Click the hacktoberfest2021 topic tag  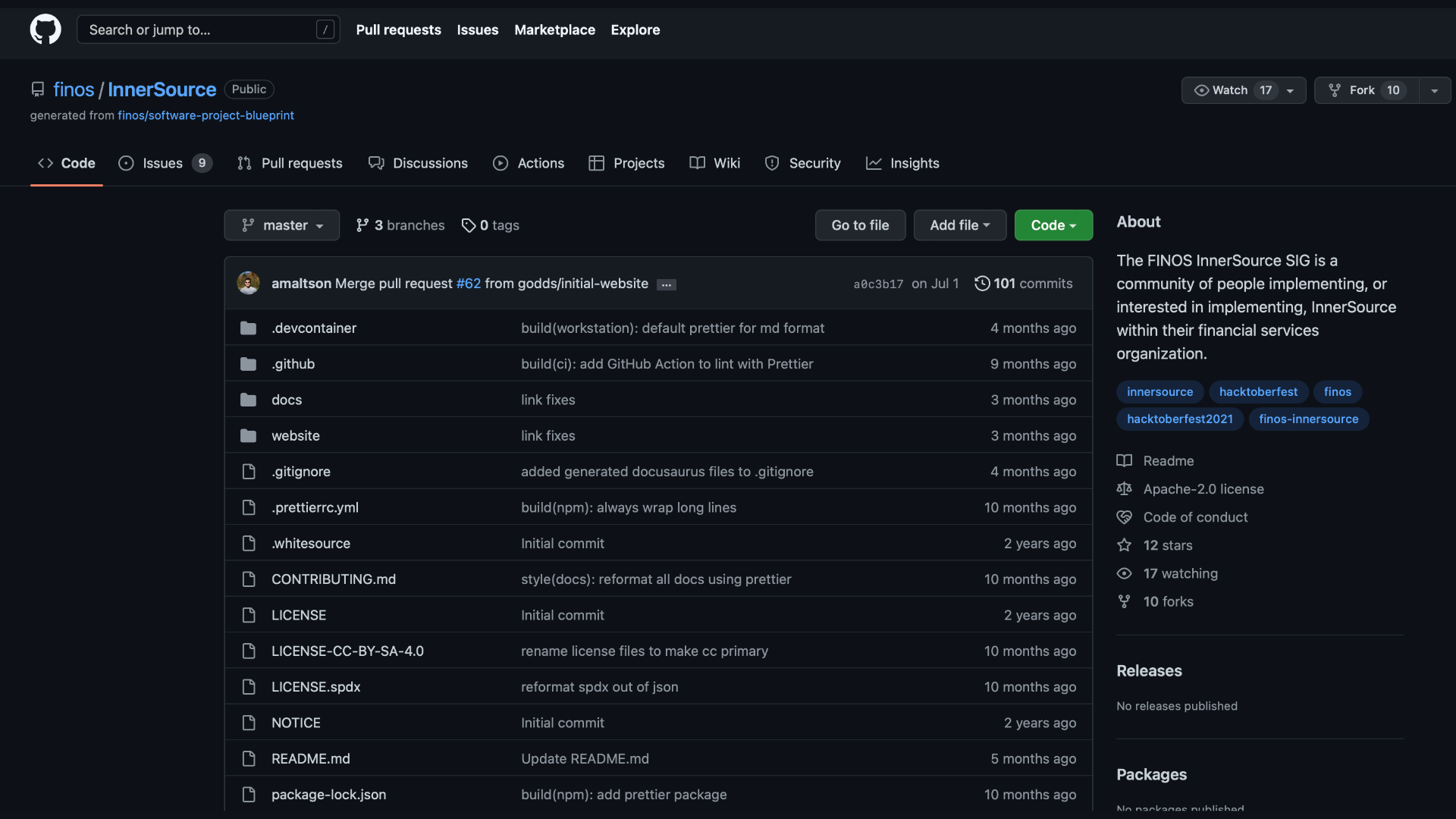(x=1180, y=419)
